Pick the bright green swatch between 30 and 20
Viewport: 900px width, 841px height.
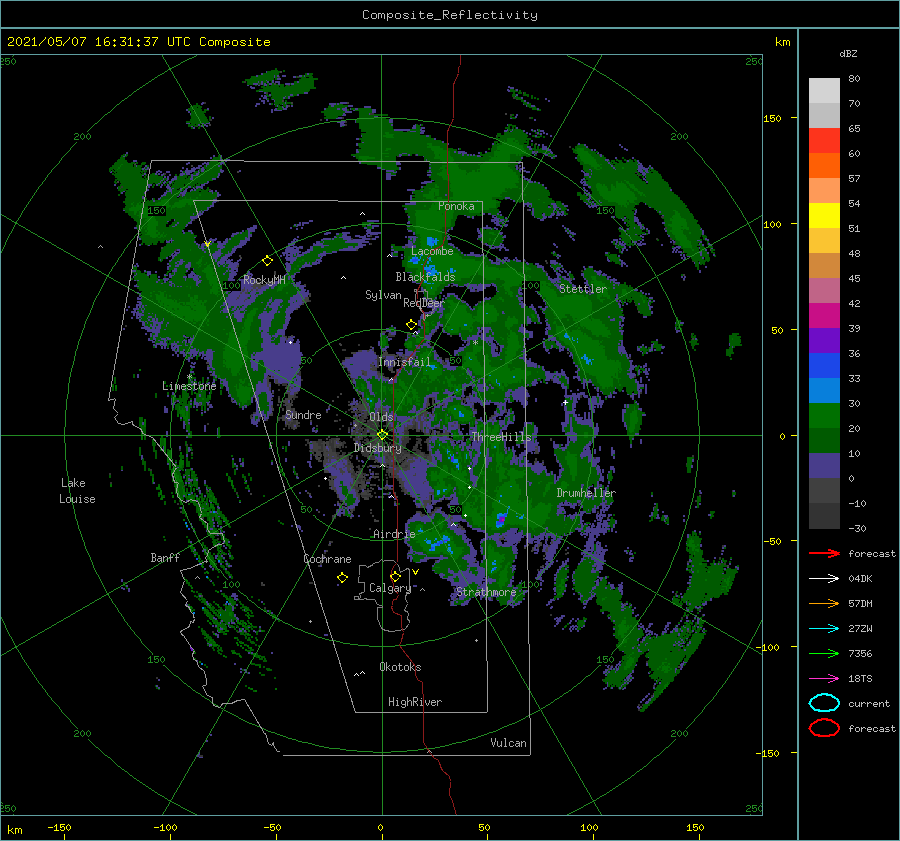click(x=824, y=415)
